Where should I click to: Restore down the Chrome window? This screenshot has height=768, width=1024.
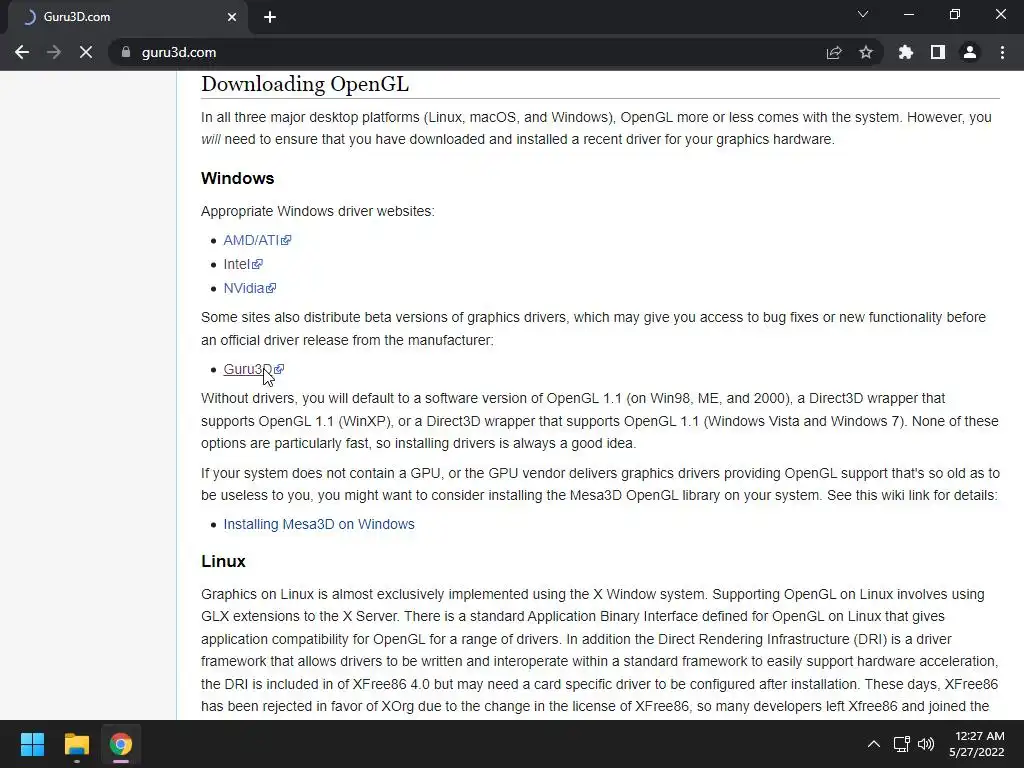(x=955, y=14)
